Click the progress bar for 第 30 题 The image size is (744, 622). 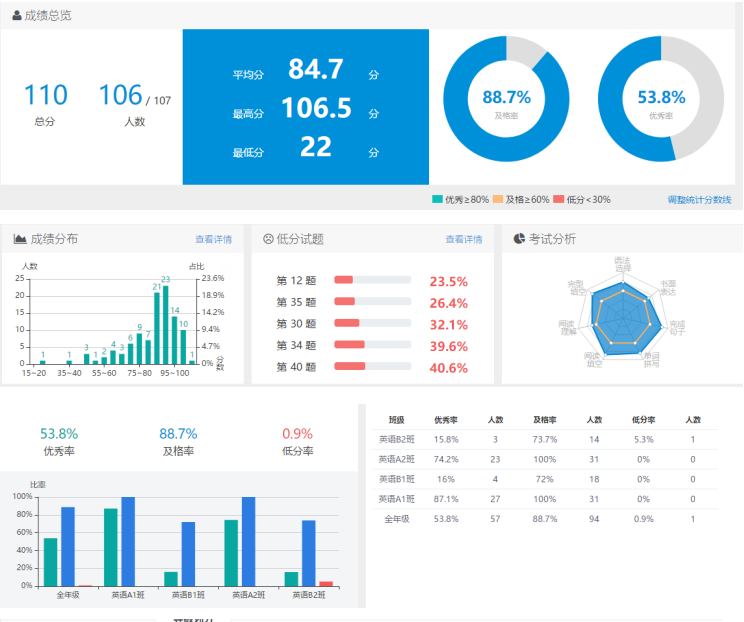pos(372,323)
